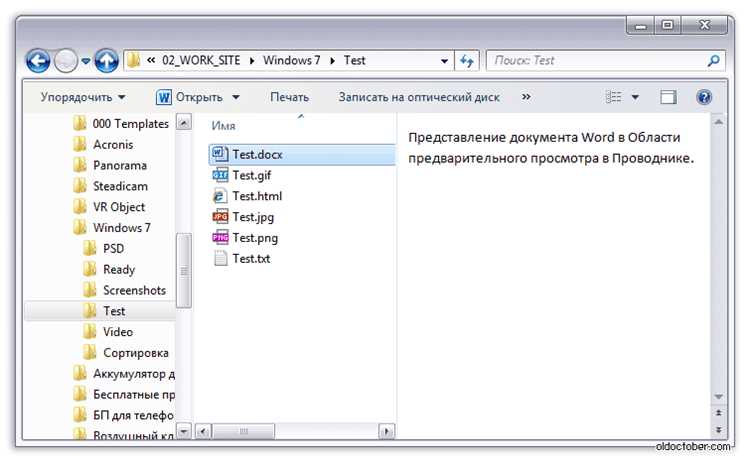Toggle the preview pane button
This screenshot has width=750, height=462.
click(x=668, y=97)
